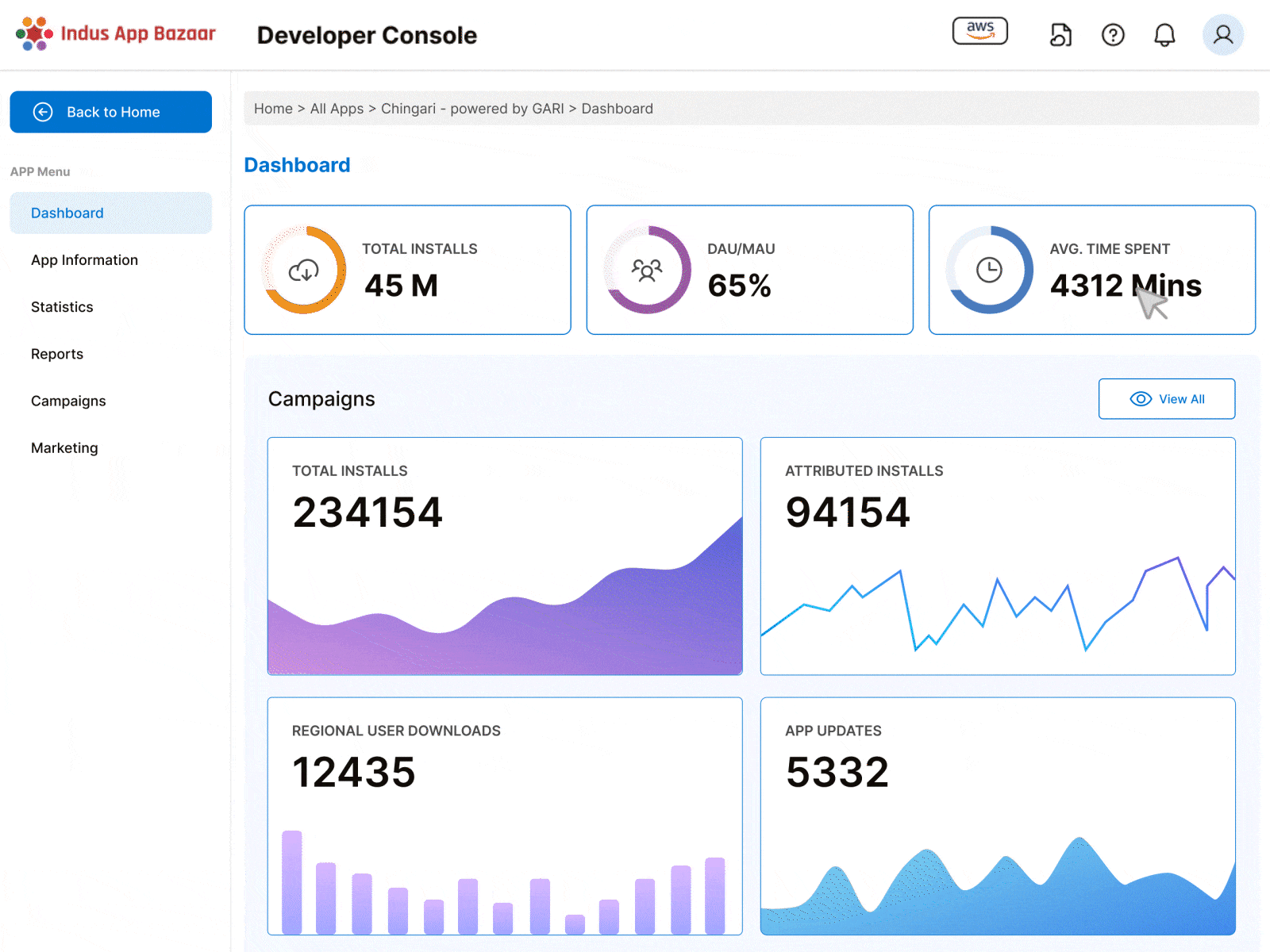
Task: Open the Attributed Installs chart card
Action: (997, 556)
